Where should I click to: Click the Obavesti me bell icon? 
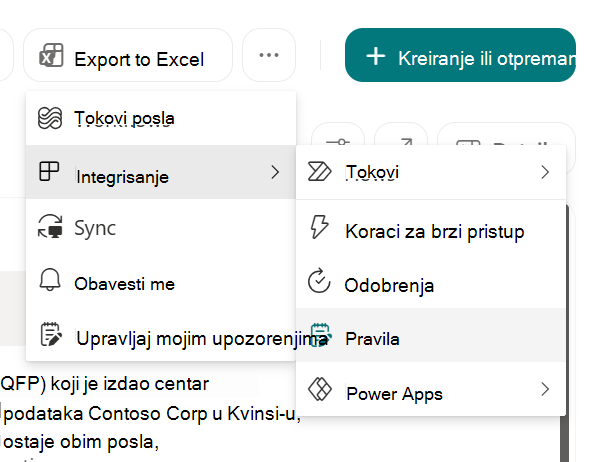point(50,280)
